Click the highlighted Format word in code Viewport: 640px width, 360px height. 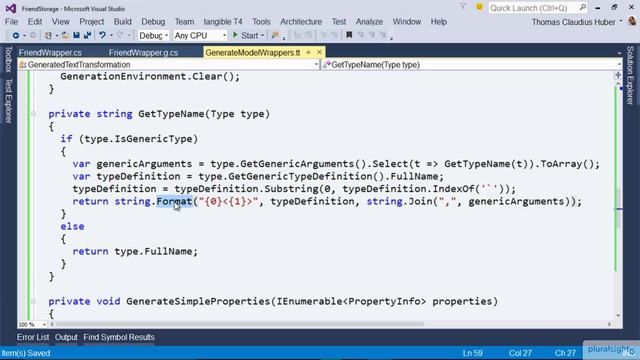click(x=174, y=201)
